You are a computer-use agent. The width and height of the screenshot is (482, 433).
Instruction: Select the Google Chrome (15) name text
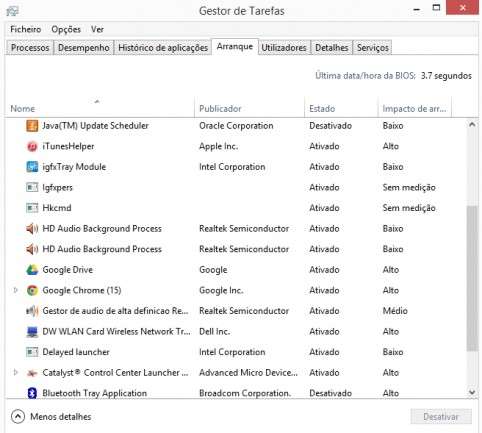82,291
